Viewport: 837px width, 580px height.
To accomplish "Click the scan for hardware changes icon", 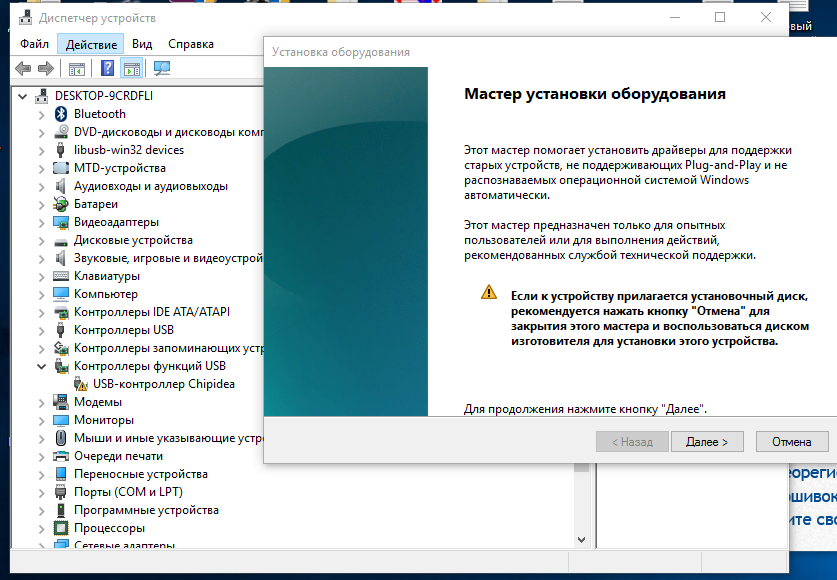I will point(162,69).
